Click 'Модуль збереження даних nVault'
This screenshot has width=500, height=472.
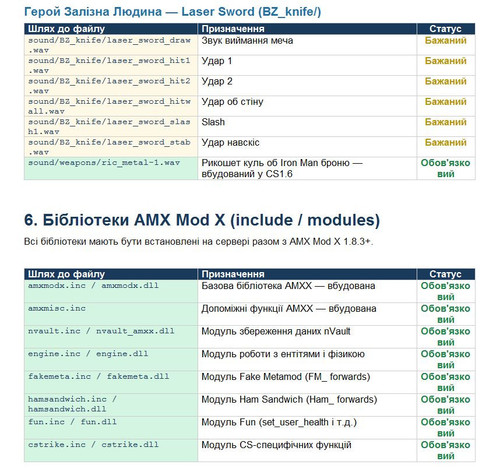(276, 331)
